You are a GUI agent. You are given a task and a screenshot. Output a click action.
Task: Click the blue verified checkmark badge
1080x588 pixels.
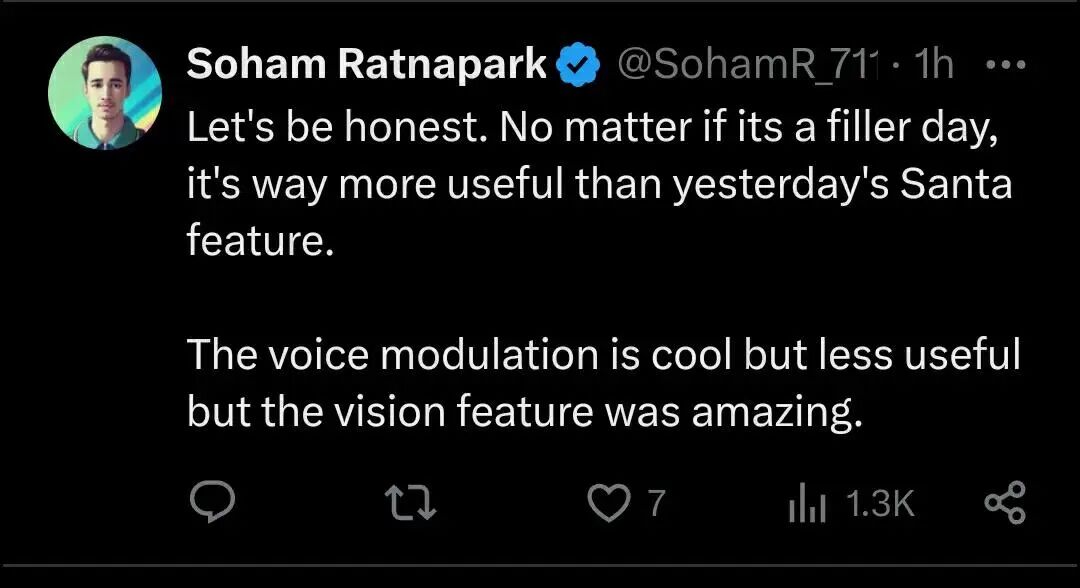(577, 66)
